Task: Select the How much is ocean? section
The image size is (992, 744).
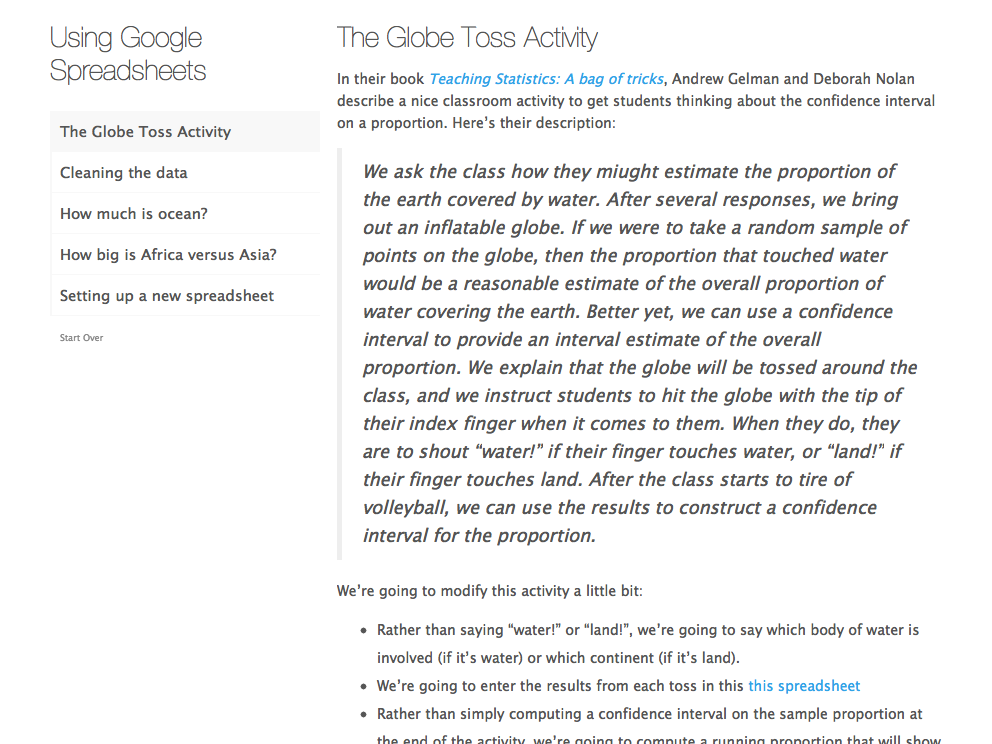Action: [x=134, y=214]
